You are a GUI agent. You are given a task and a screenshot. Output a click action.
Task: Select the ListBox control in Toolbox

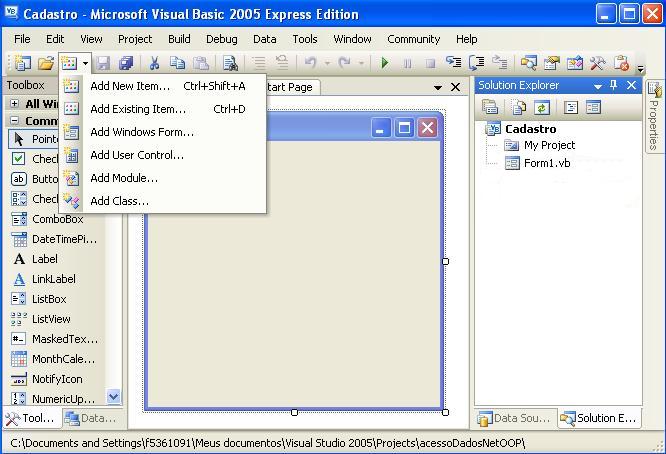click(55, 299)
